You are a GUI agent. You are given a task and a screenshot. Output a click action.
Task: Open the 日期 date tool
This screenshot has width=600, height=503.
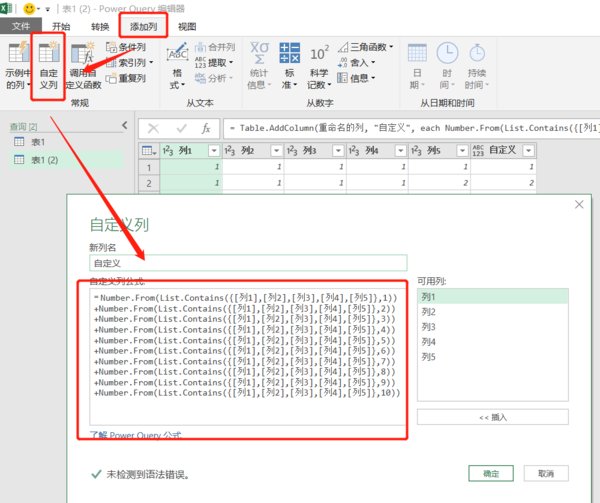(x=417, y=65)
